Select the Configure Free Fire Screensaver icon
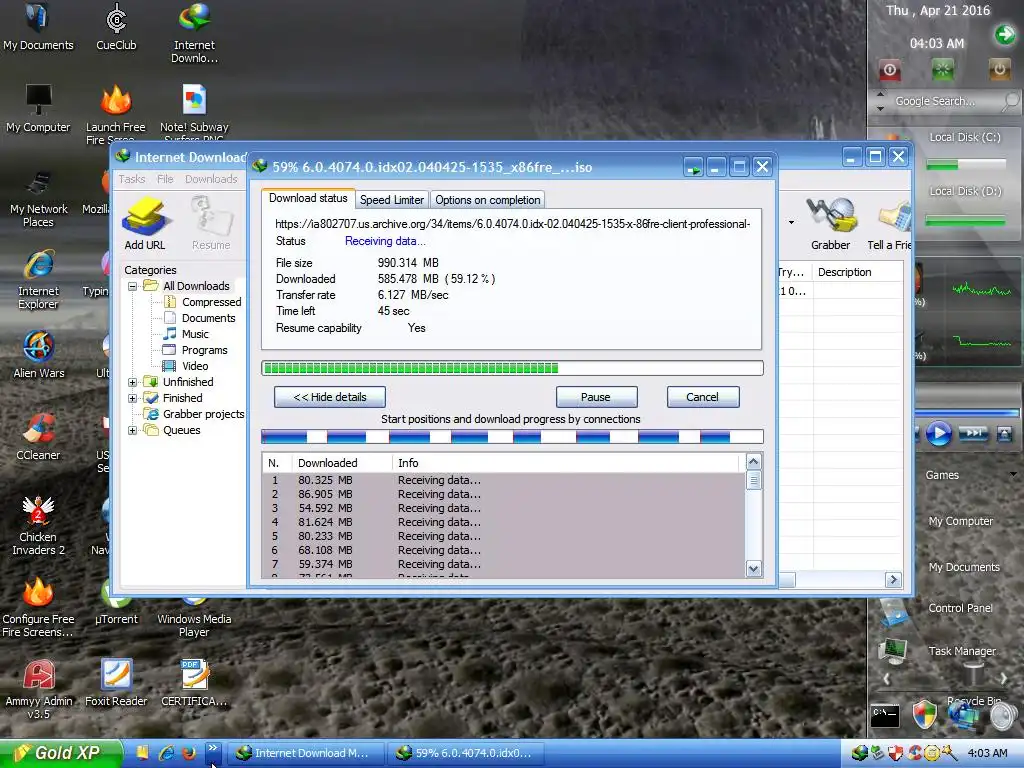Screen dimensions: 1024x768 tap(38, 607)
